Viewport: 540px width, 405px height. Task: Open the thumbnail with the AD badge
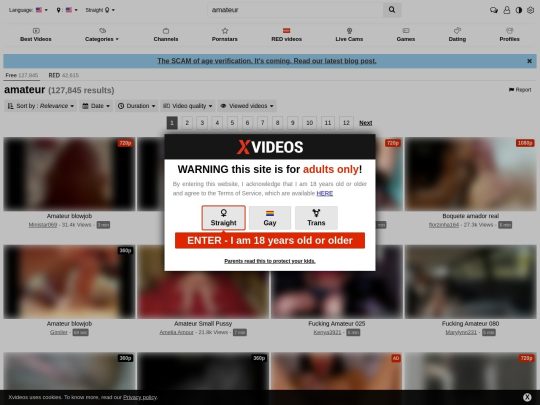336,371
